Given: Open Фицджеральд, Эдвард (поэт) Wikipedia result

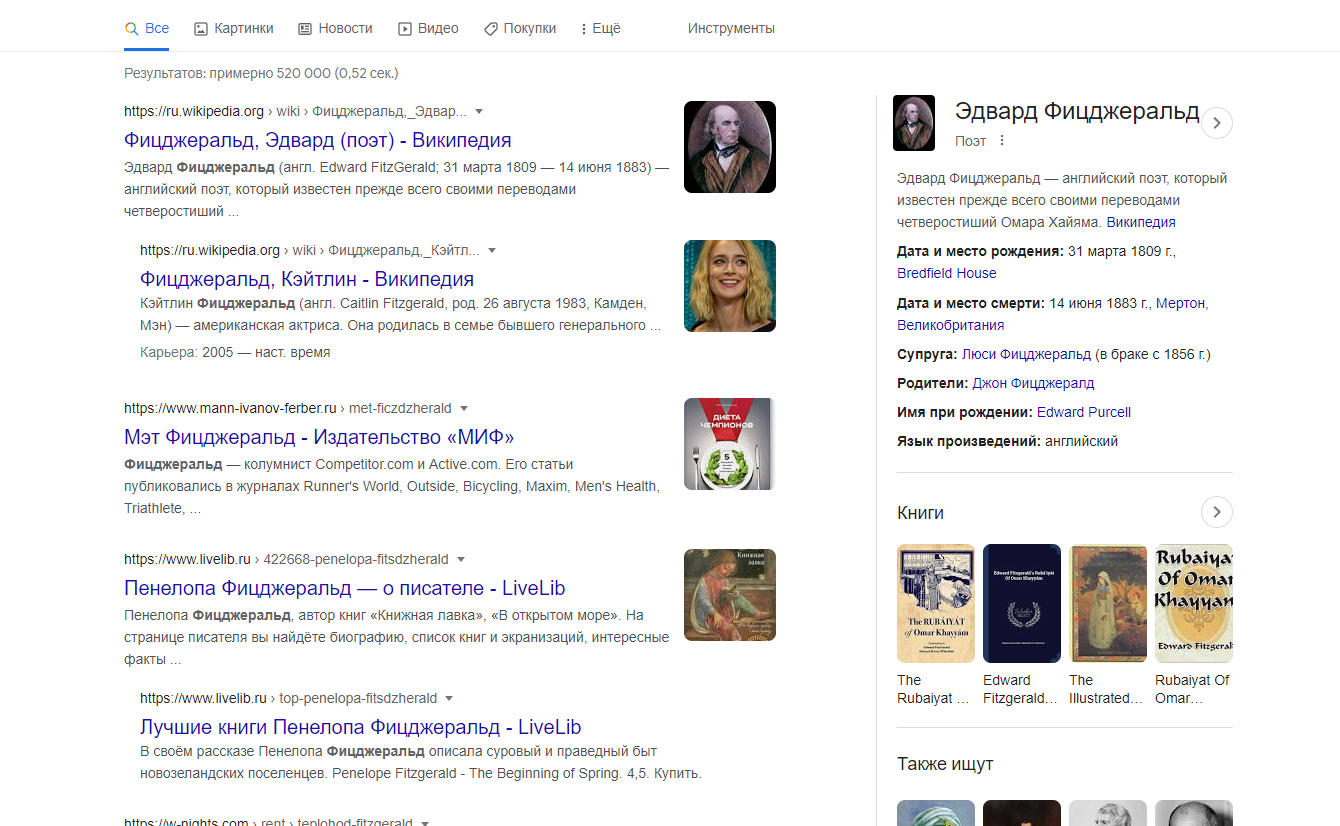Looking at the screenshot, I should coord(318,140).
